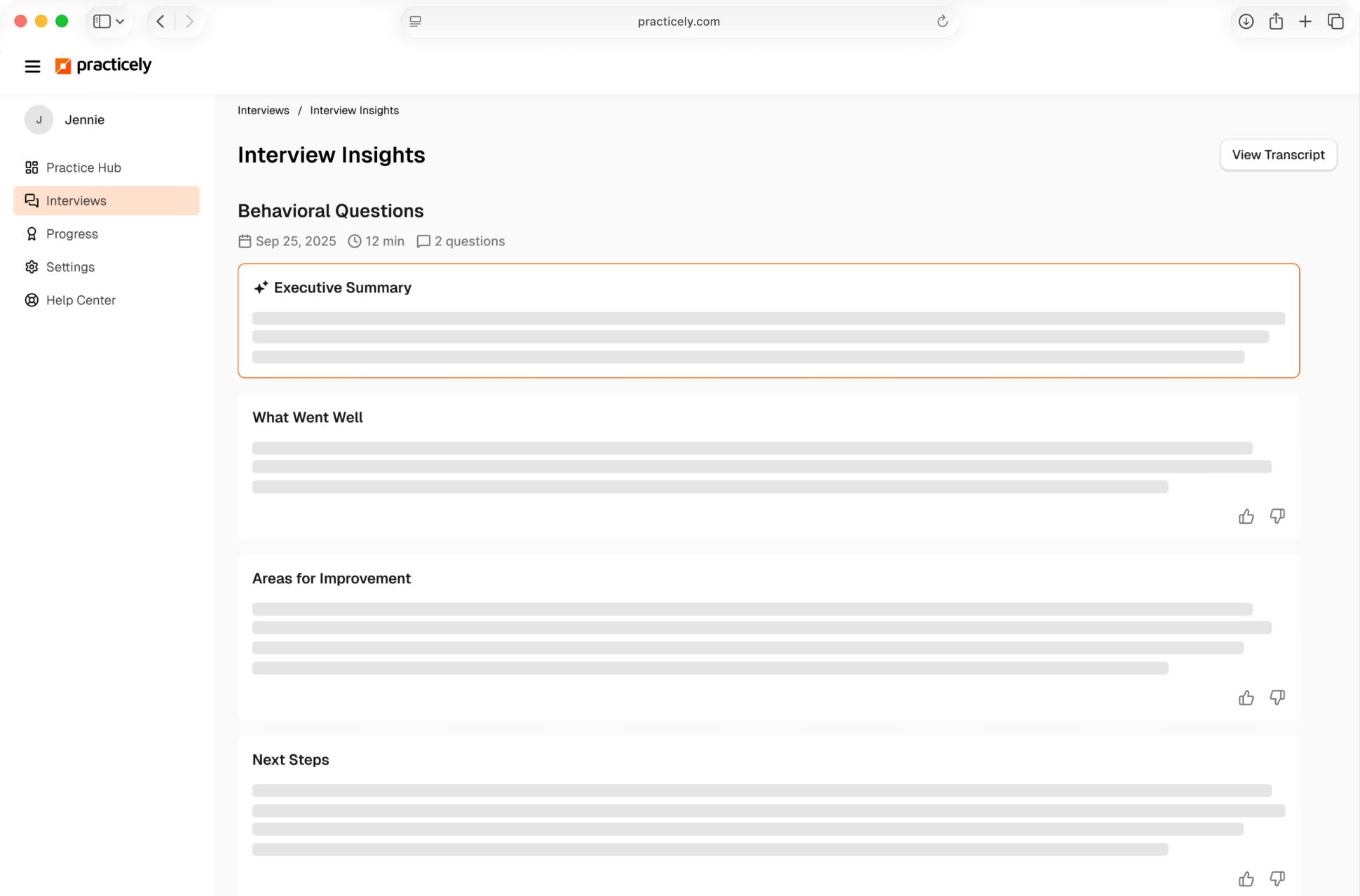The image size is (1360, 896).
Task: Expand the browser sidebar dropdown arrow
Action: pos(121,22)
